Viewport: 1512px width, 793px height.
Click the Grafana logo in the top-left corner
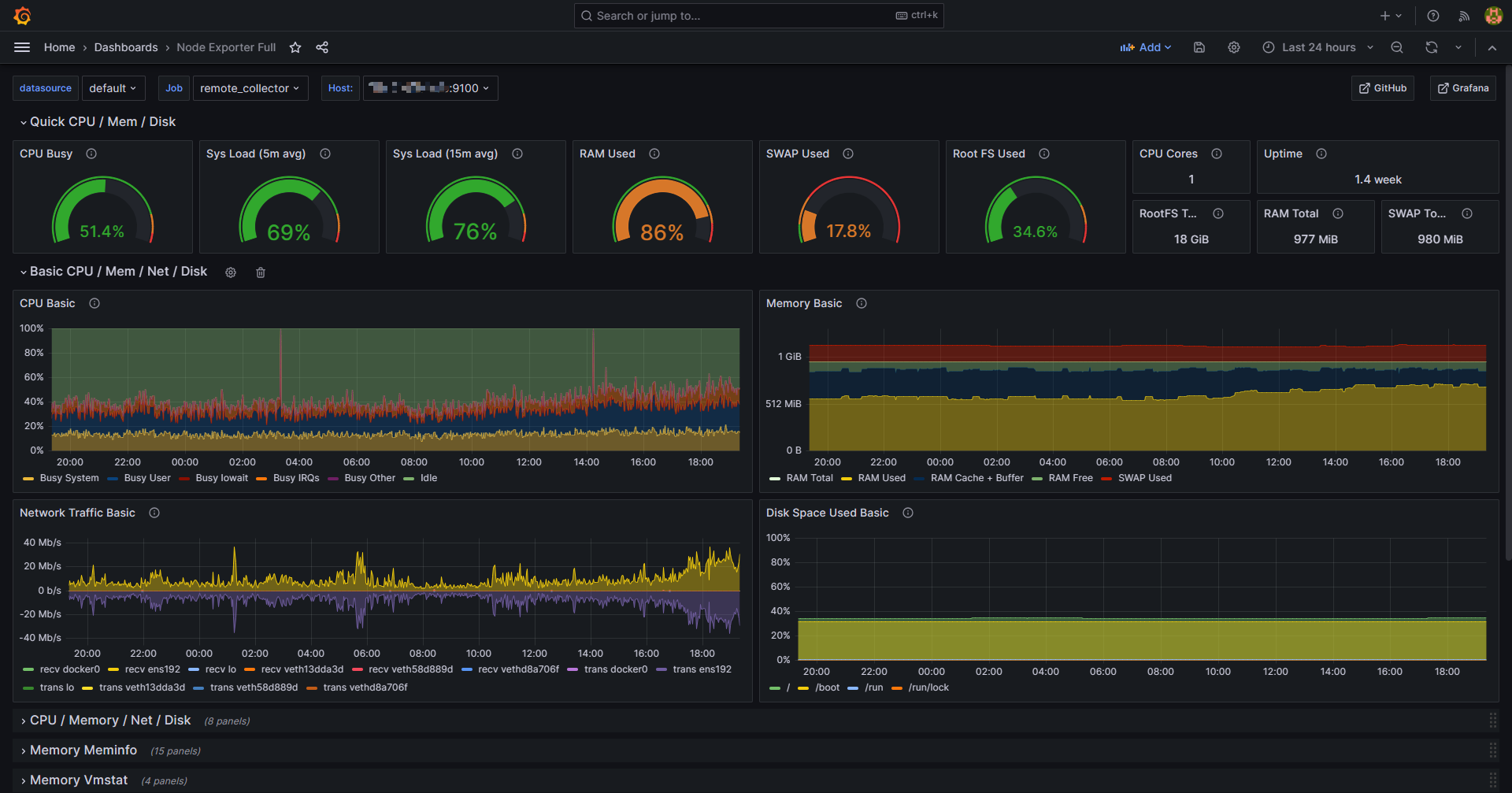pyautogui.click(x=23, y=15)
